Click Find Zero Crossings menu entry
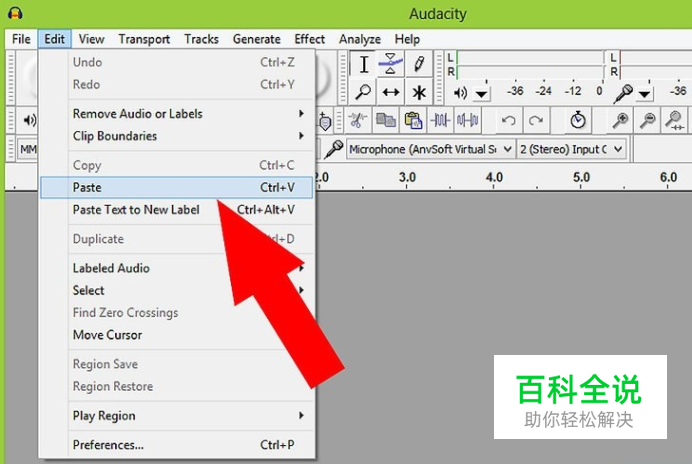692x464 pixels. pos(177,313)
